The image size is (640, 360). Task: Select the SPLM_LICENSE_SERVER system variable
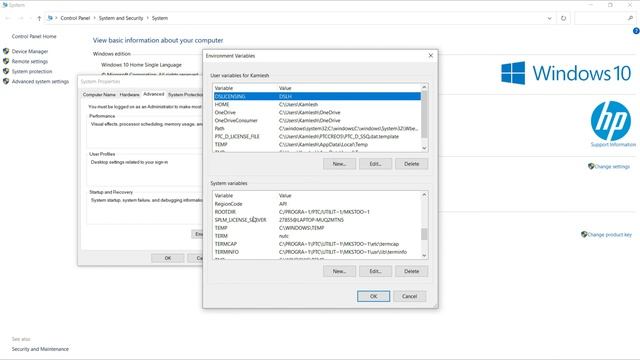(317, 220)
